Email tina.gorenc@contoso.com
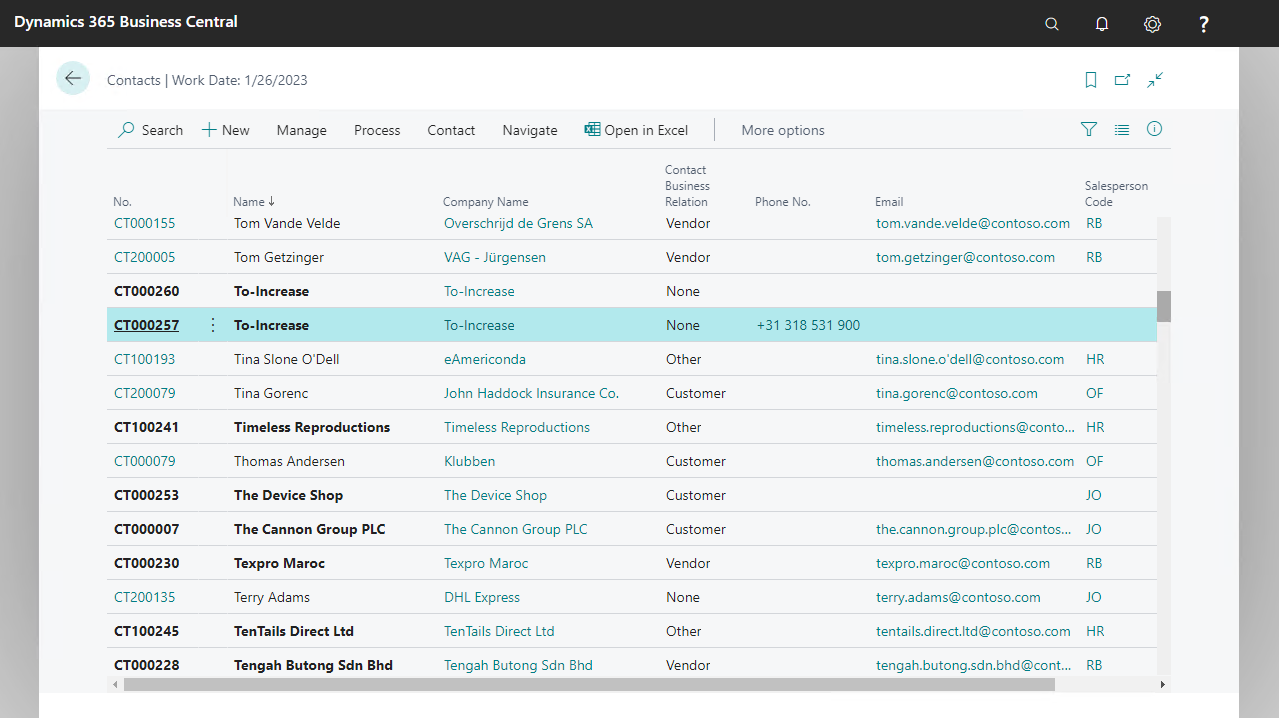 pyautogui.click(x=957, y=393)
